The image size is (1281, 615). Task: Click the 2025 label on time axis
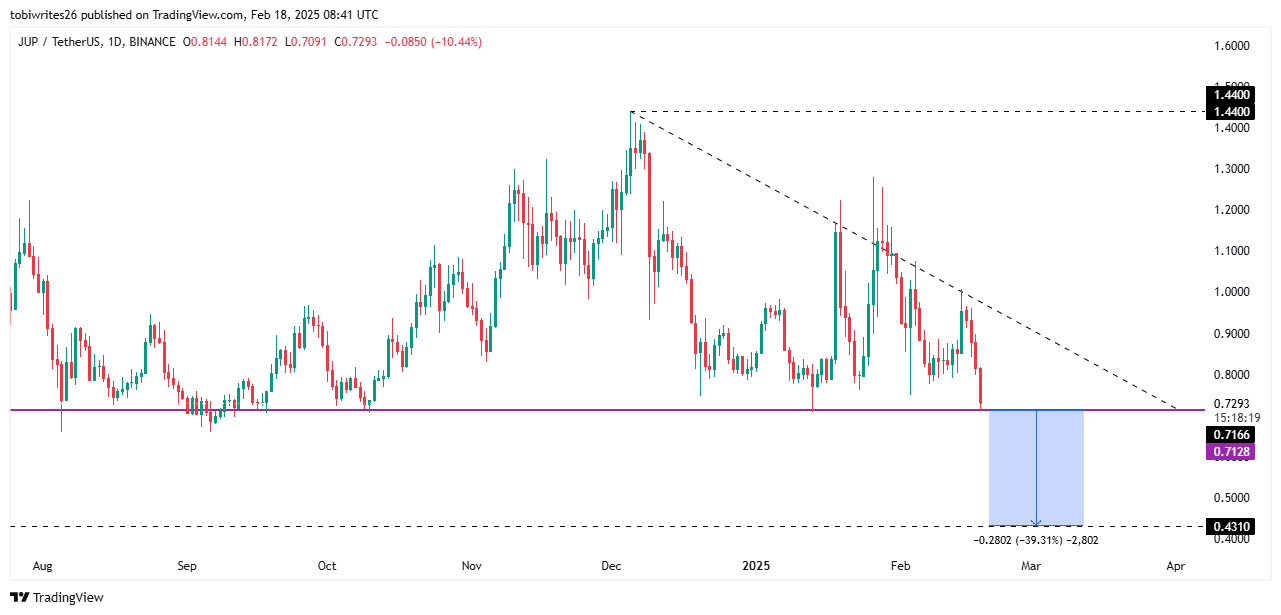point(755,566)
